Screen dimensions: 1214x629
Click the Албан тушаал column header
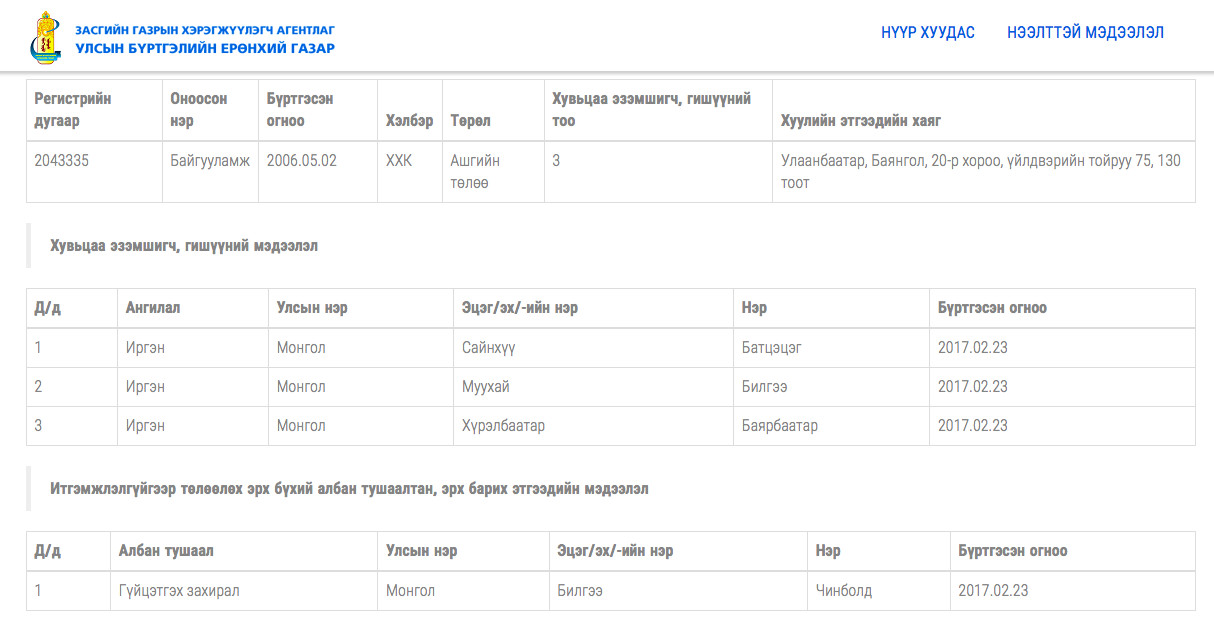click(x=244, y=551)
